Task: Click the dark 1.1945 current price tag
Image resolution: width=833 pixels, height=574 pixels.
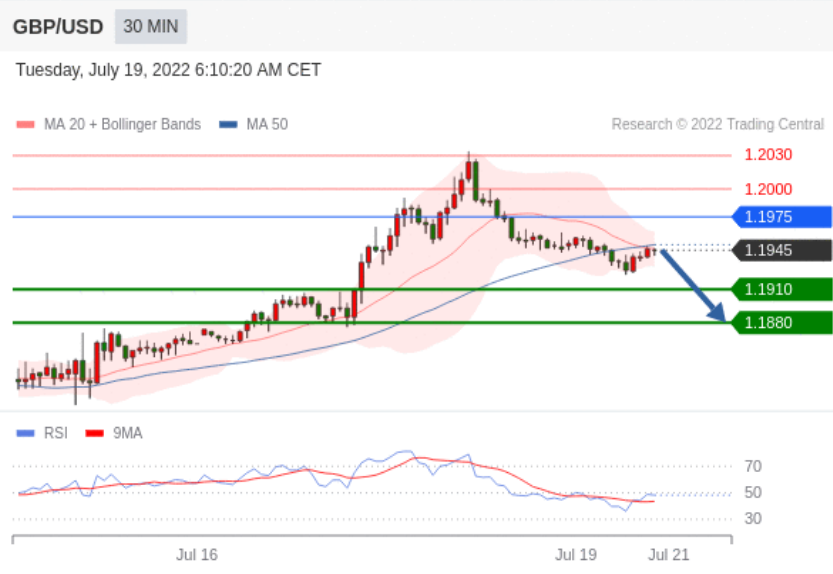Action: click(x=782, y=250)
